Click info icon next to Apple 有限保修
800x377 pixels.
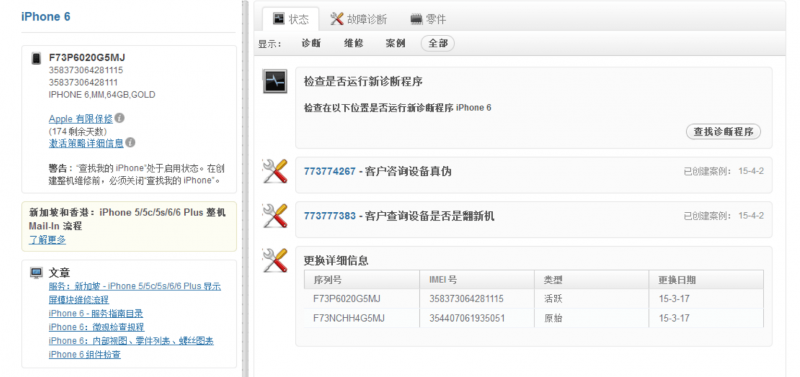[119, 118]
